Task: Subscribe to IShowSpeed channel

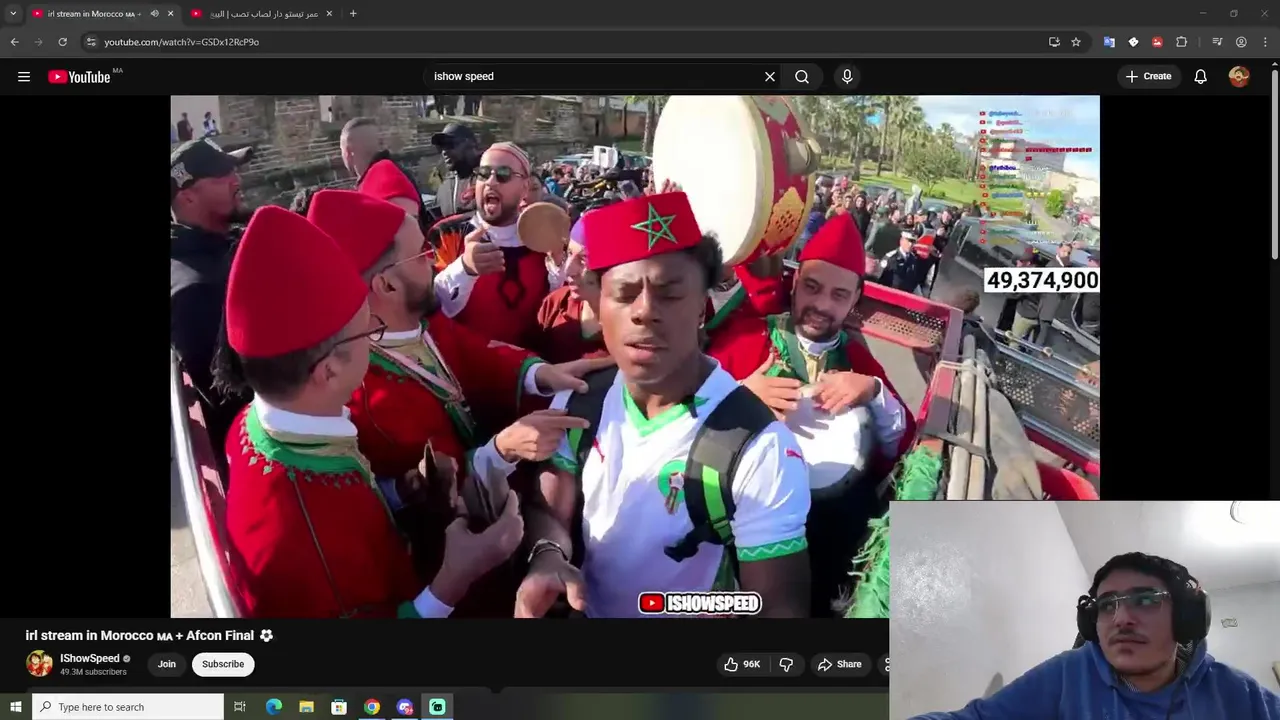Action: tap(223, 664)
